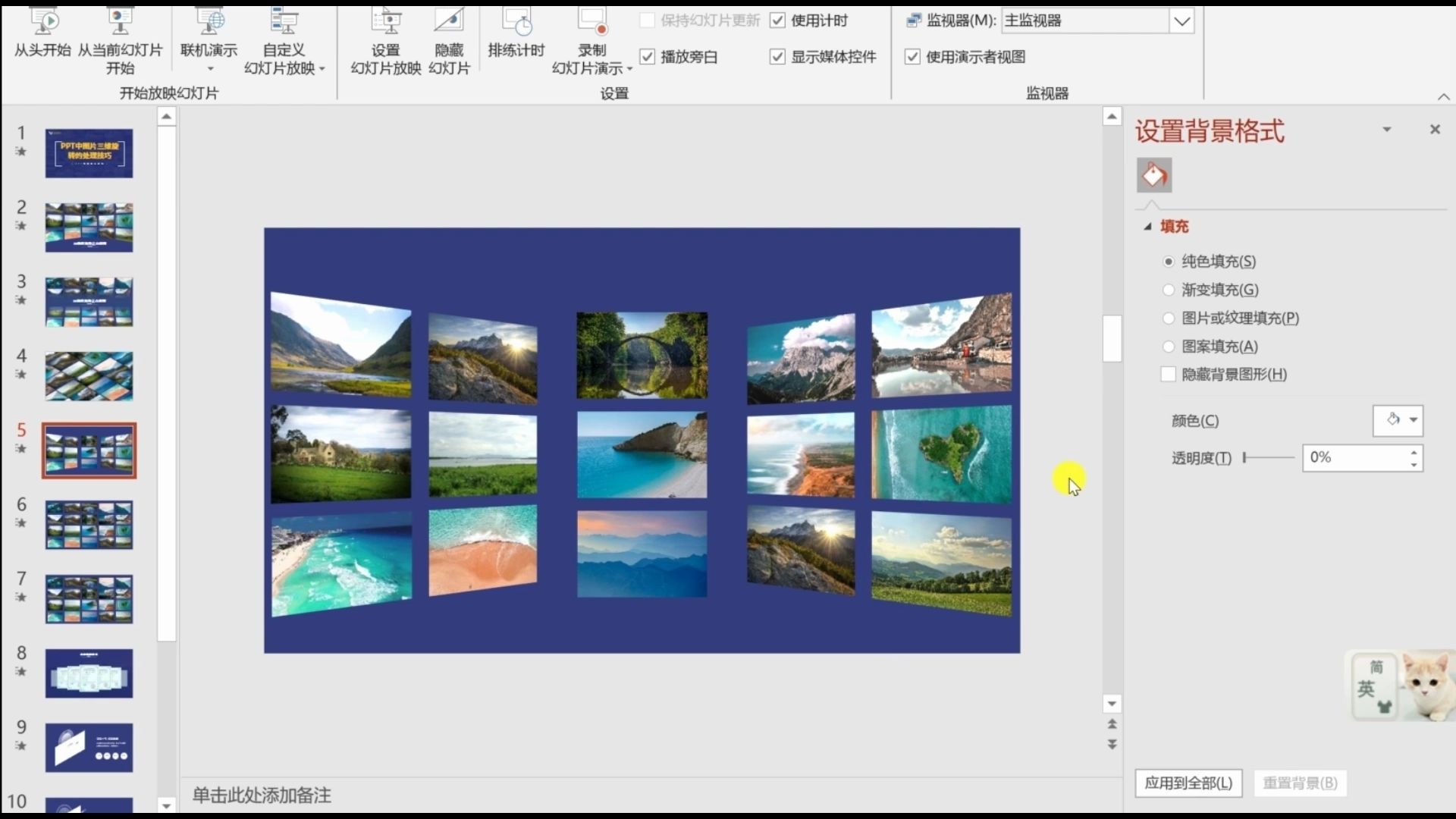
Task: Toggle 使用演示者视图 checkbox
Action: pyautogui.click(x=913, y=57)
